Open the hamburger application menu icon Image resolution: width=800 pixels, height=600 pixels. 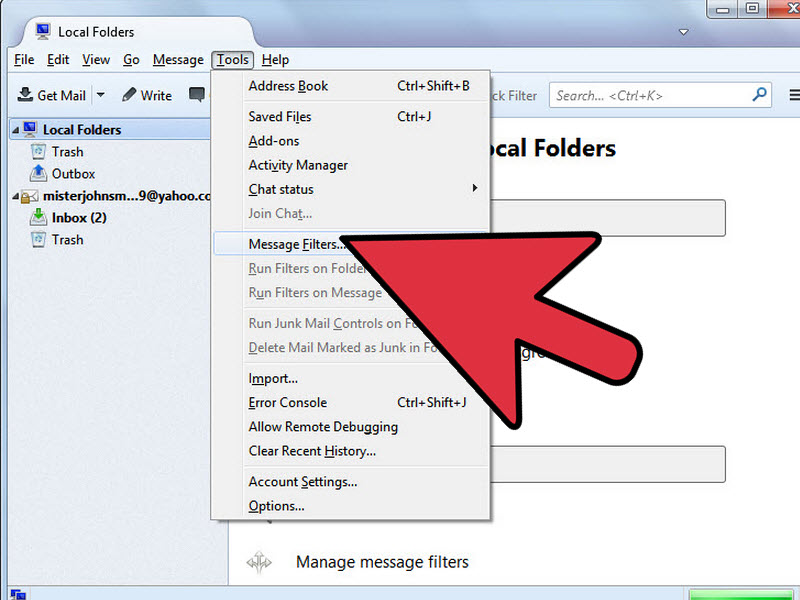[794, 95]
